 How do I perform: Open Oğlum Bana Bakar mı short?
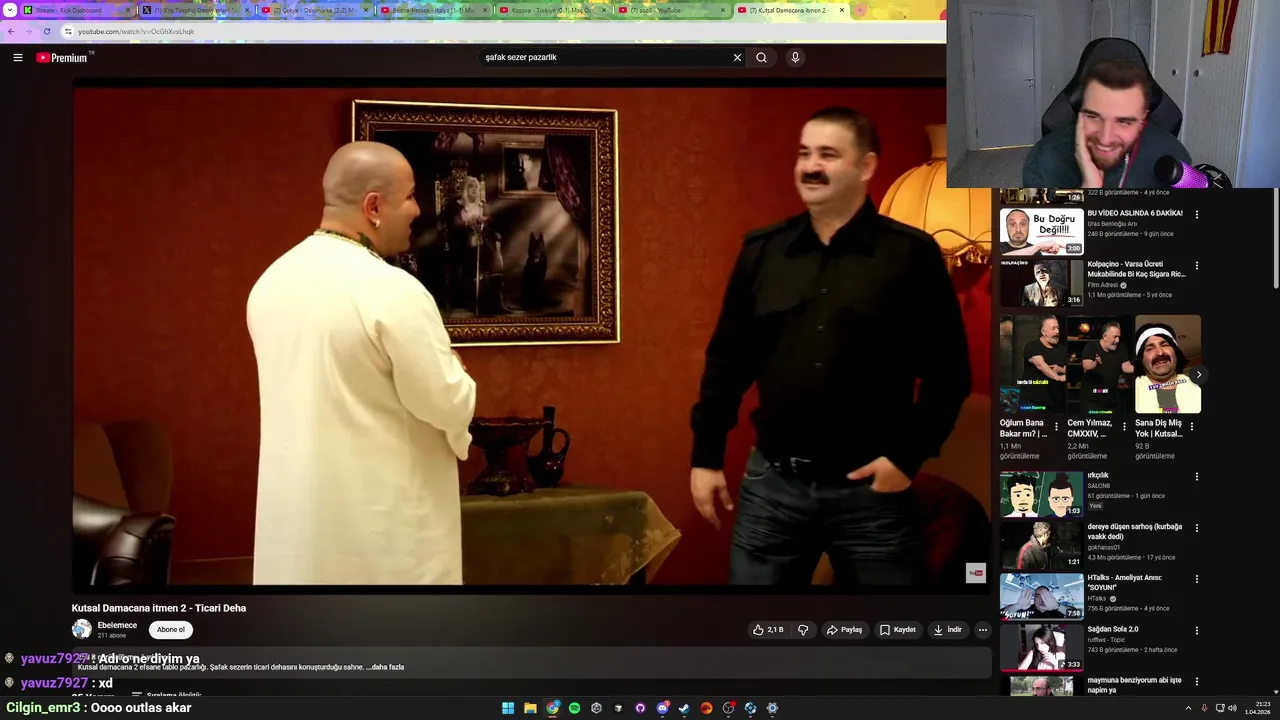click(x=1032, y=364)
